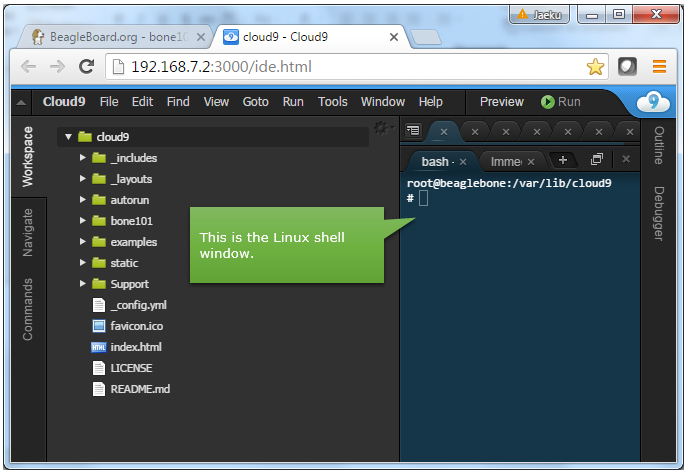Open the Window menu
Viewport: 688px width, 474px height.
(383, 102)
